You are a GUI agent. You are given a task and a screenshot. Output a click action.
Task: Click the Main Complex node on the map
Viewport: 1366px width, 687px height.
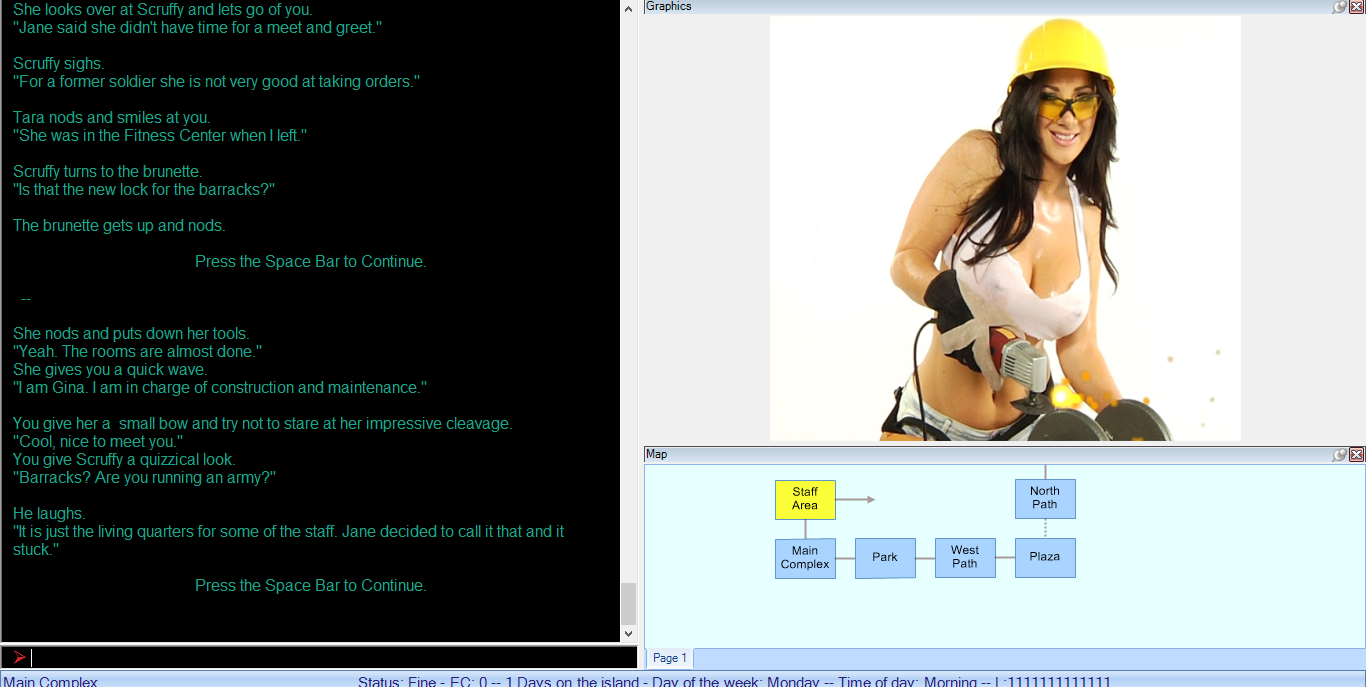pos(805,558)
